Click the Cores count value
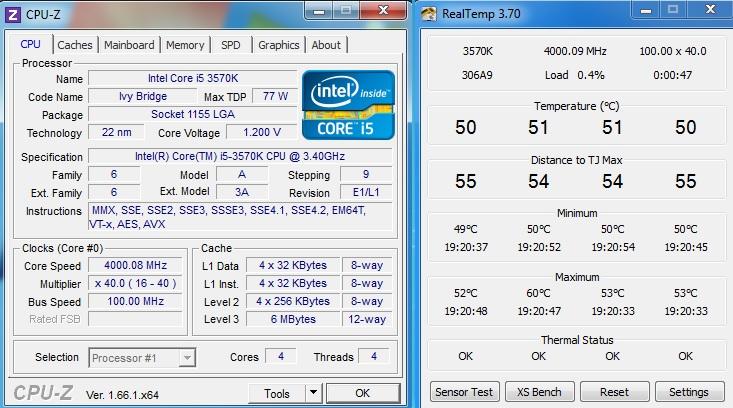The width and height of the screenshot is (733, 408). coord(280,356)
